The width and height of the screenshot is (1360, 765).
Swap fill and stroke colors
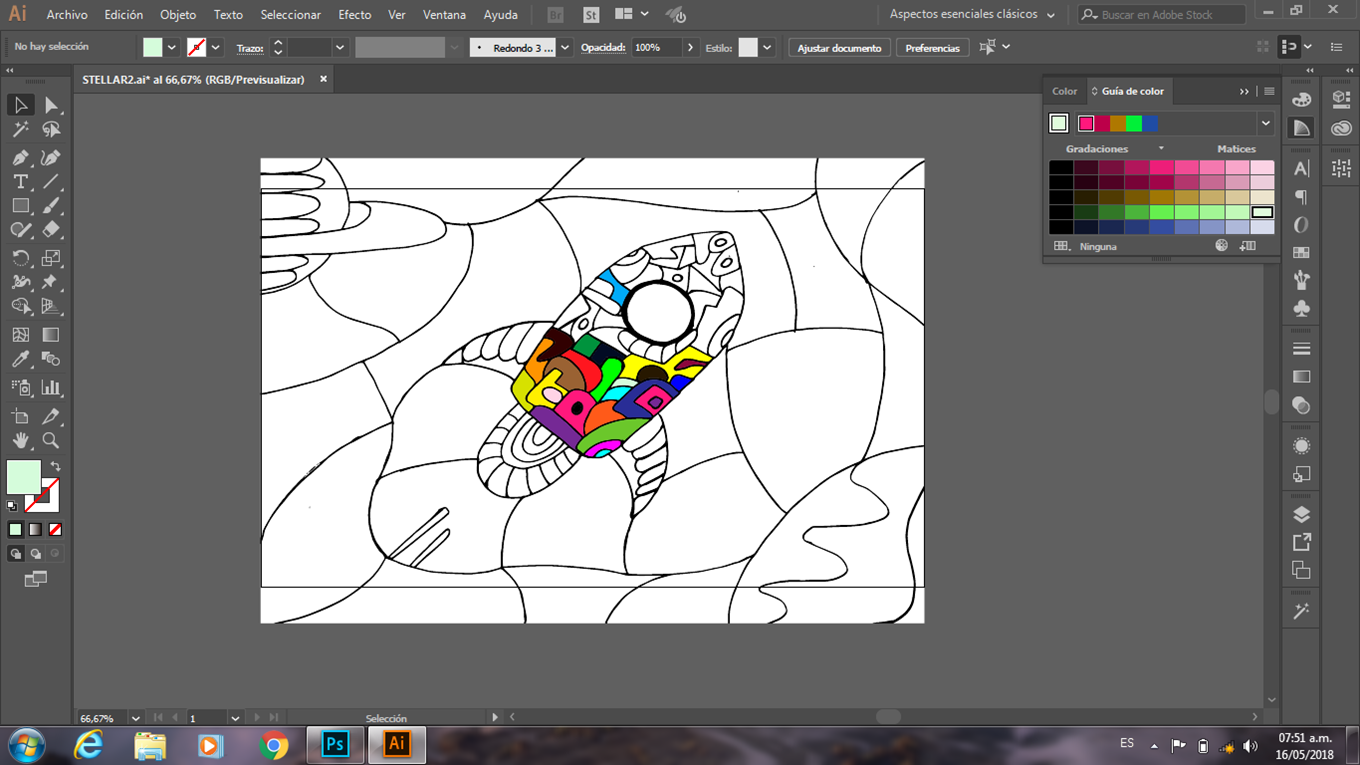[56, 466]
